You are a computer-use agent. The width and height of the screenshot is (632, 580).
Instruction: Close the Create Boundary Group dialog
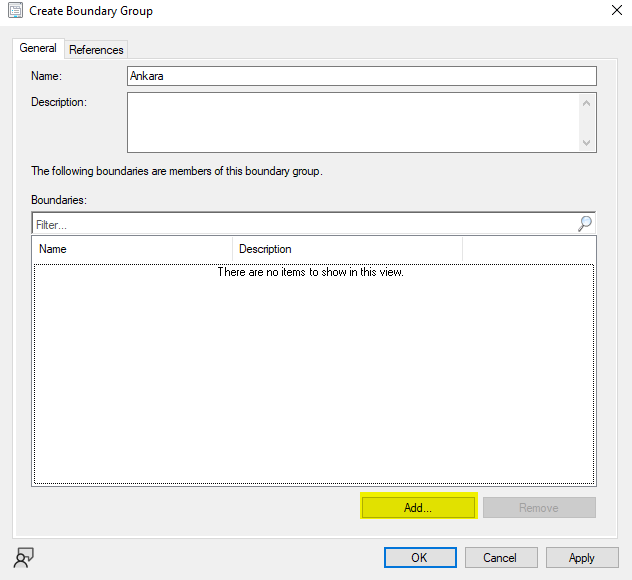(614, 11)
